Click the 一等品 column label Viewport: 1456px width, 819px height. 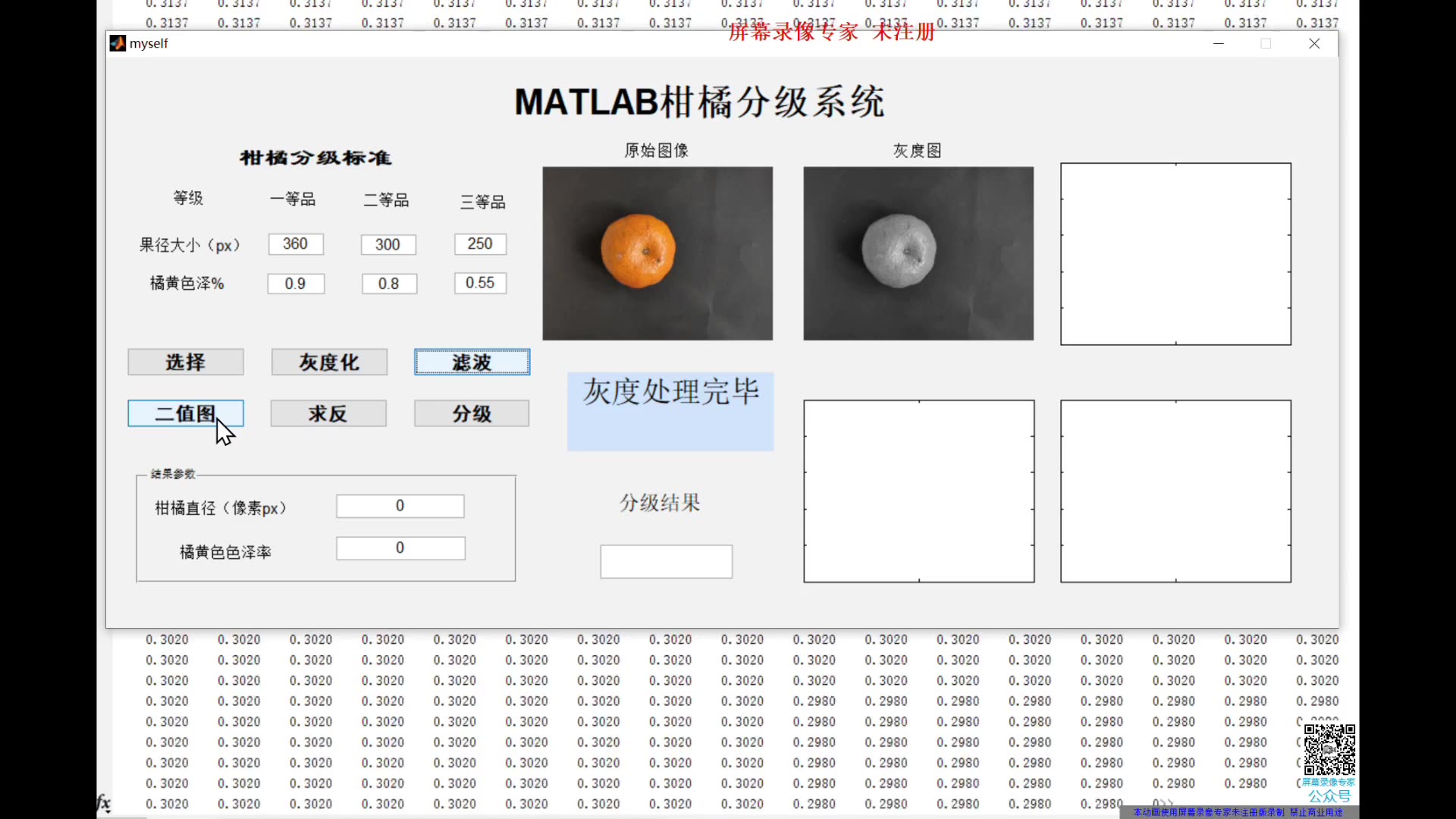(293, 199)
